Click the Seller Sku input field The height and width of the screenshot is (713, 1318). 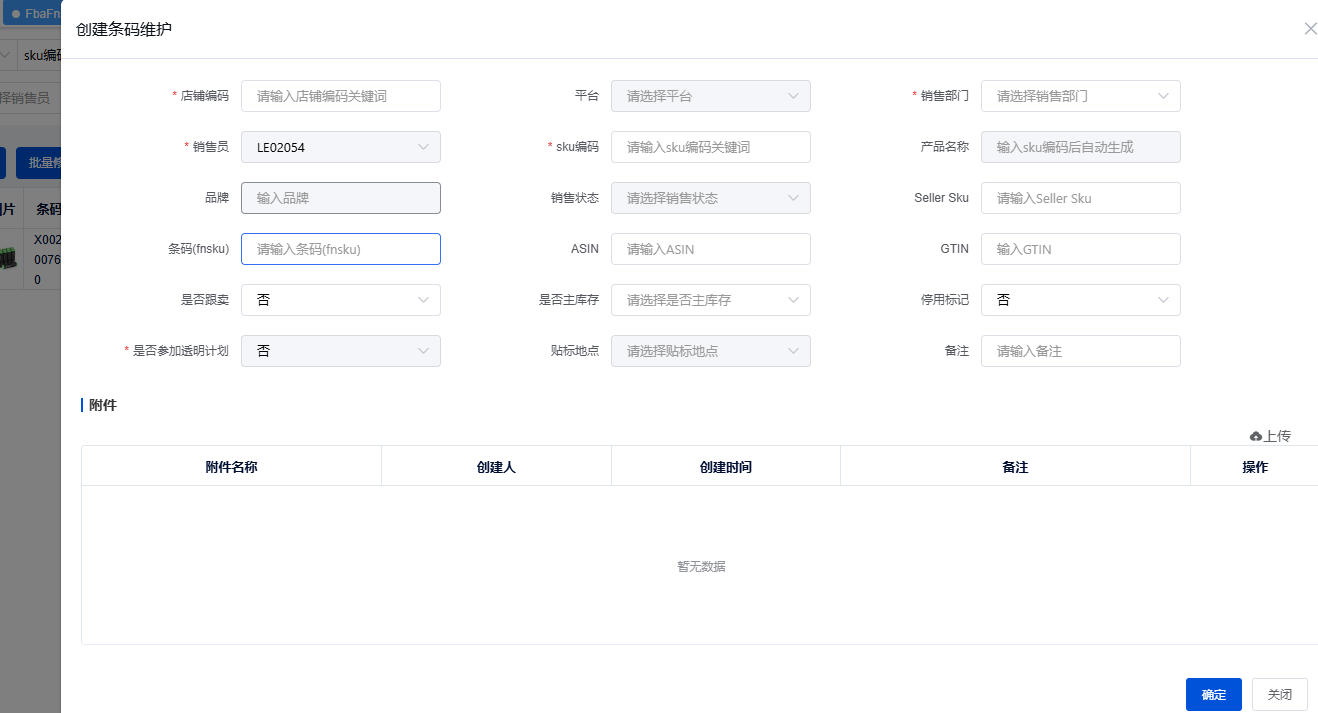point(1080,198)
